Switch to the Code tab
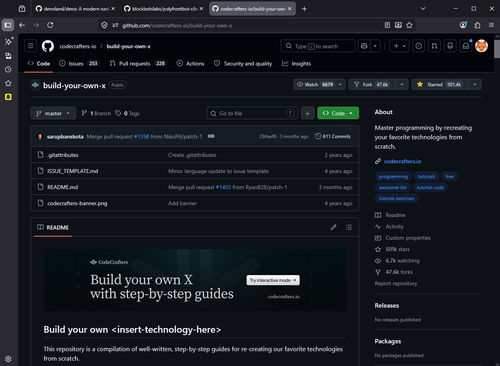500x366 pixels. 39,63
